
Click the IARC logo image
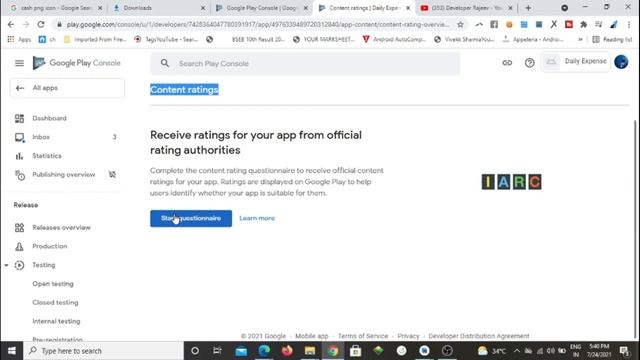511,182
